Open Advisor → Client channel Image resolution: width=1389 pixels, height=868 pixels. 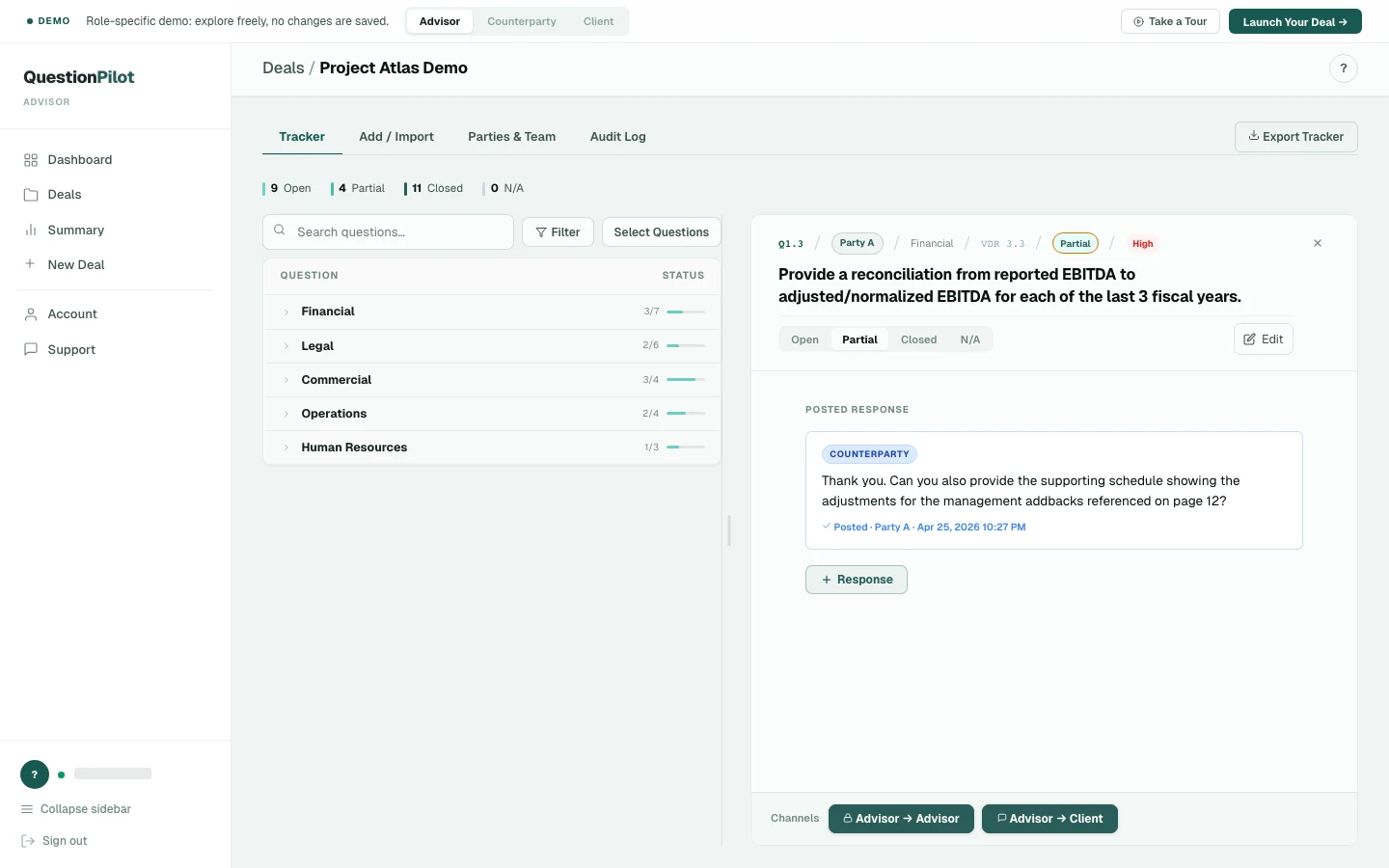1049,819
